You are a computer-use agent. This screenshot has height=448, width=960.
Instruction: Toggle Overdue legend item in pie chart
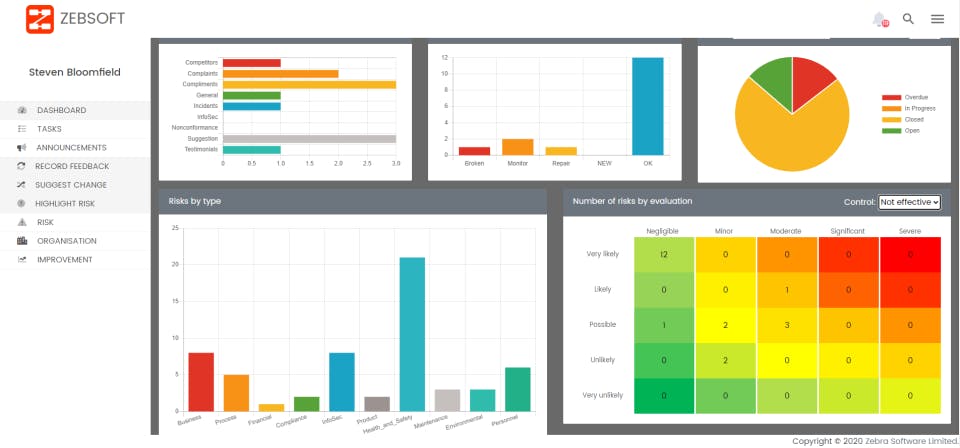tap(905, 97)
